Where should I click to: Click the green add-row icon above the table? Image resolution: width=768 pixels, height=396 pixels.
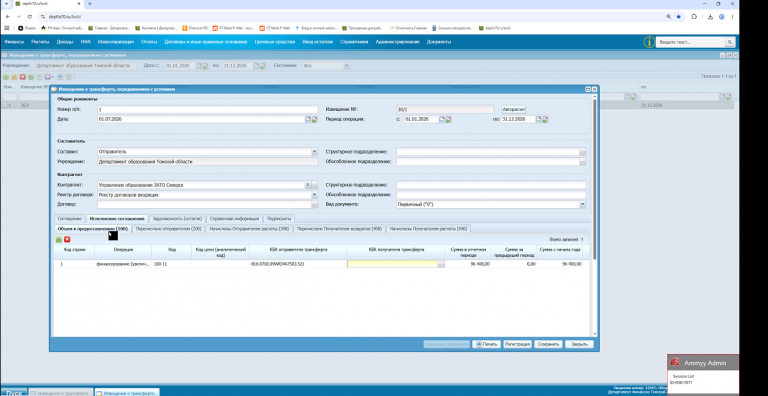point(59,240)
